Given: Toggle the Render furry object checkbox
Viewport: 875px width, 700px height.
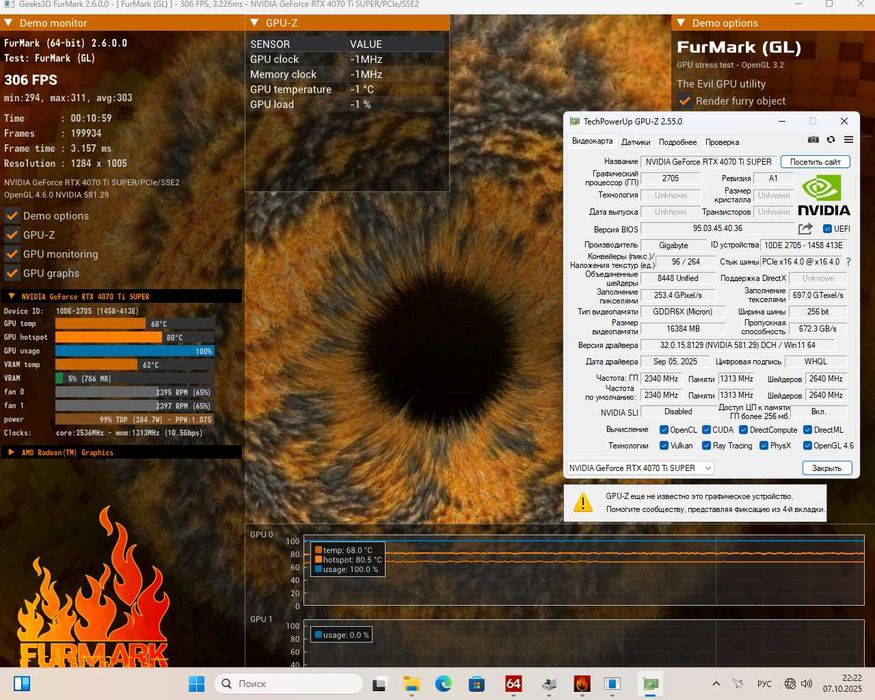Looking at the screenshot, I should coord(685,101).
